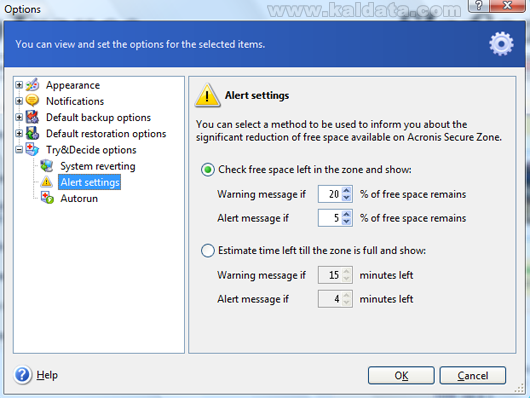The height and width of the screenshot is (398, 530).
Task: Select Try&Decide options tree item
Action: coord(91,150)
